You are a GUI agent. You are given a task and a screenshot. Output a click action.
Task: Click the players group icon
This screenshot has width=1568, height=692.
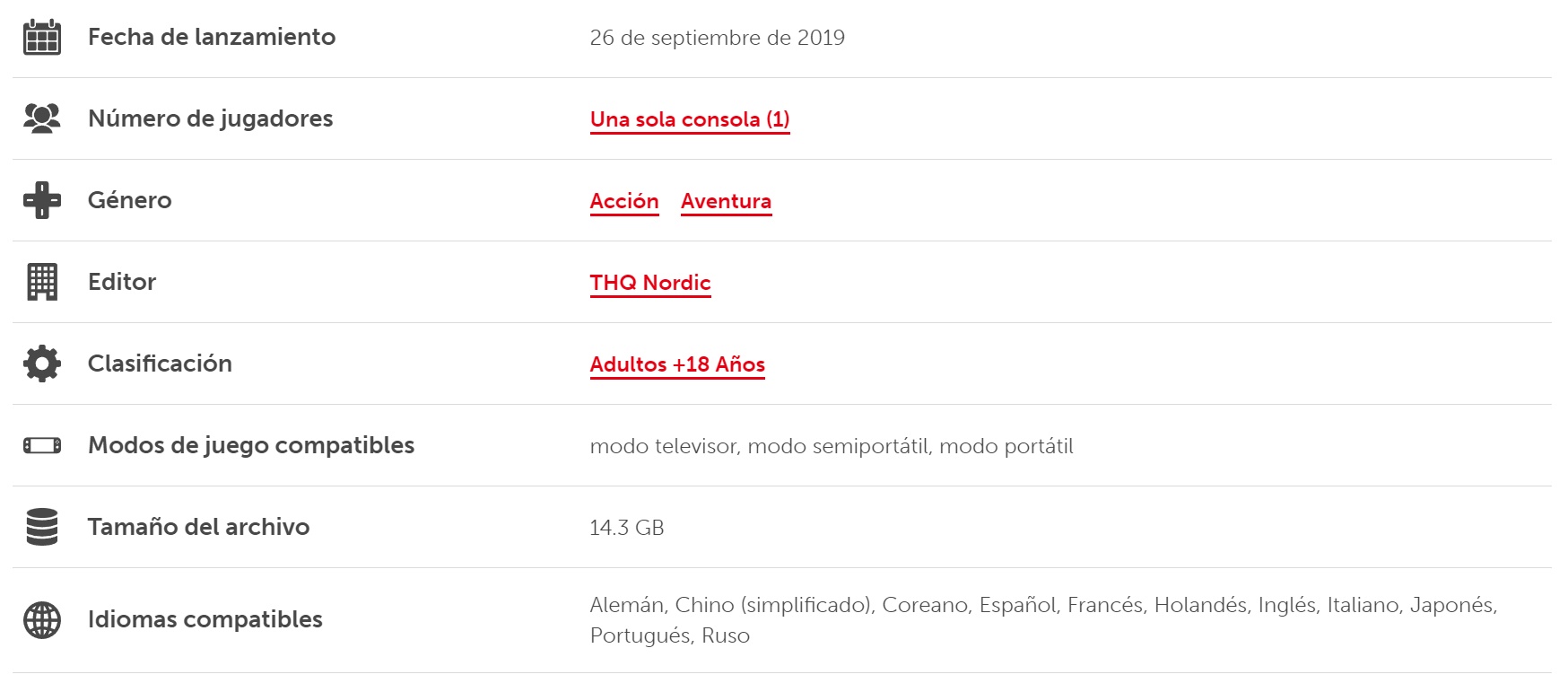[42, 118]
